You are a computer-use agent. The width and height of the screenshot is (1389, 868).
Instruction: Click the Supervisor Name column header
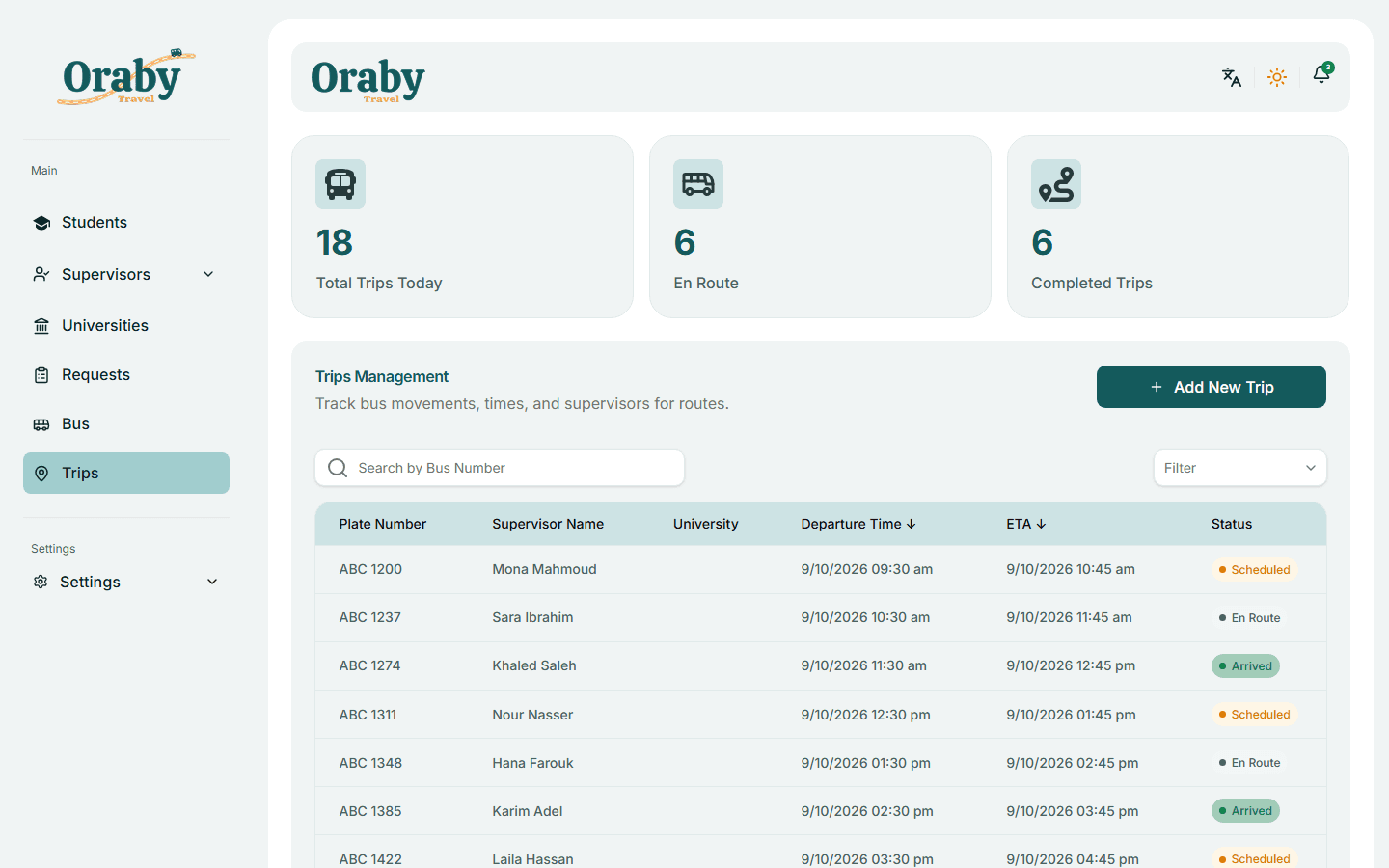pos(548,524)
